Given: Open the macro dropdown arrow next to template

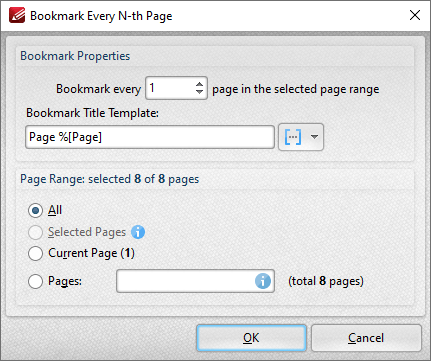Looking at the screenshot, I should (314, 137).
